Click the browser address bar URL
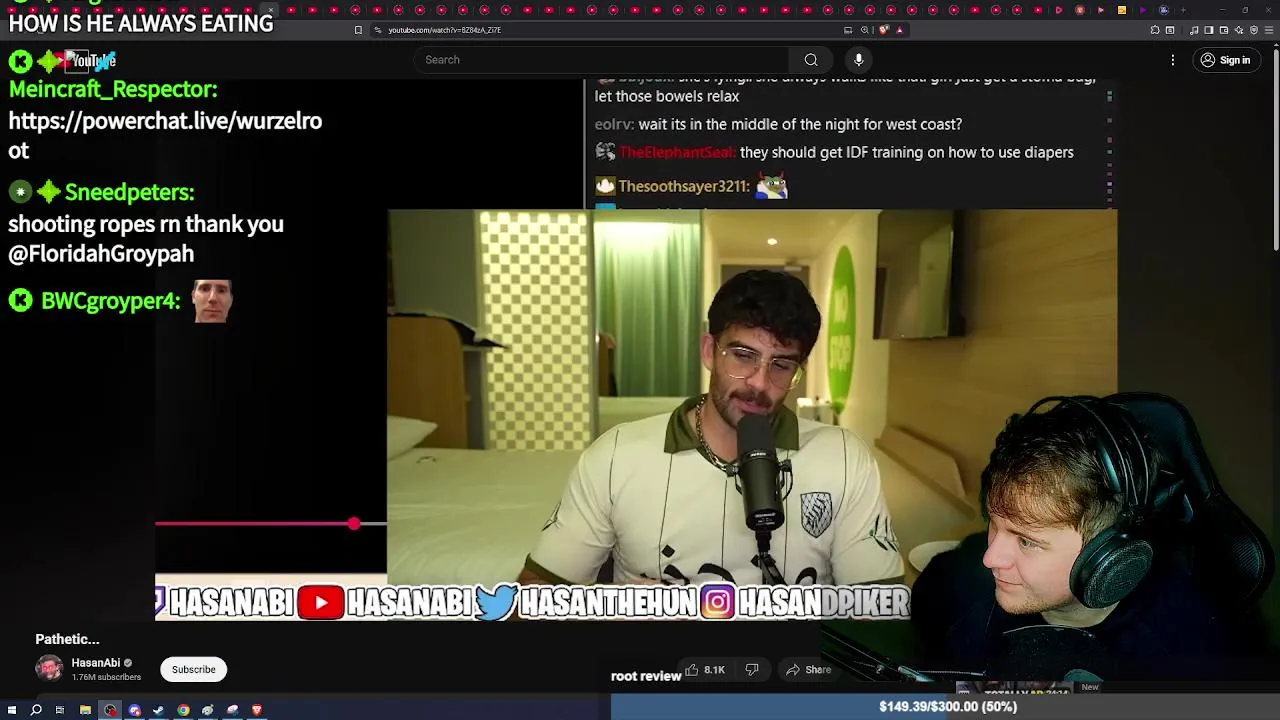The height and width of the screenshot is (720, 1280). 445,30
